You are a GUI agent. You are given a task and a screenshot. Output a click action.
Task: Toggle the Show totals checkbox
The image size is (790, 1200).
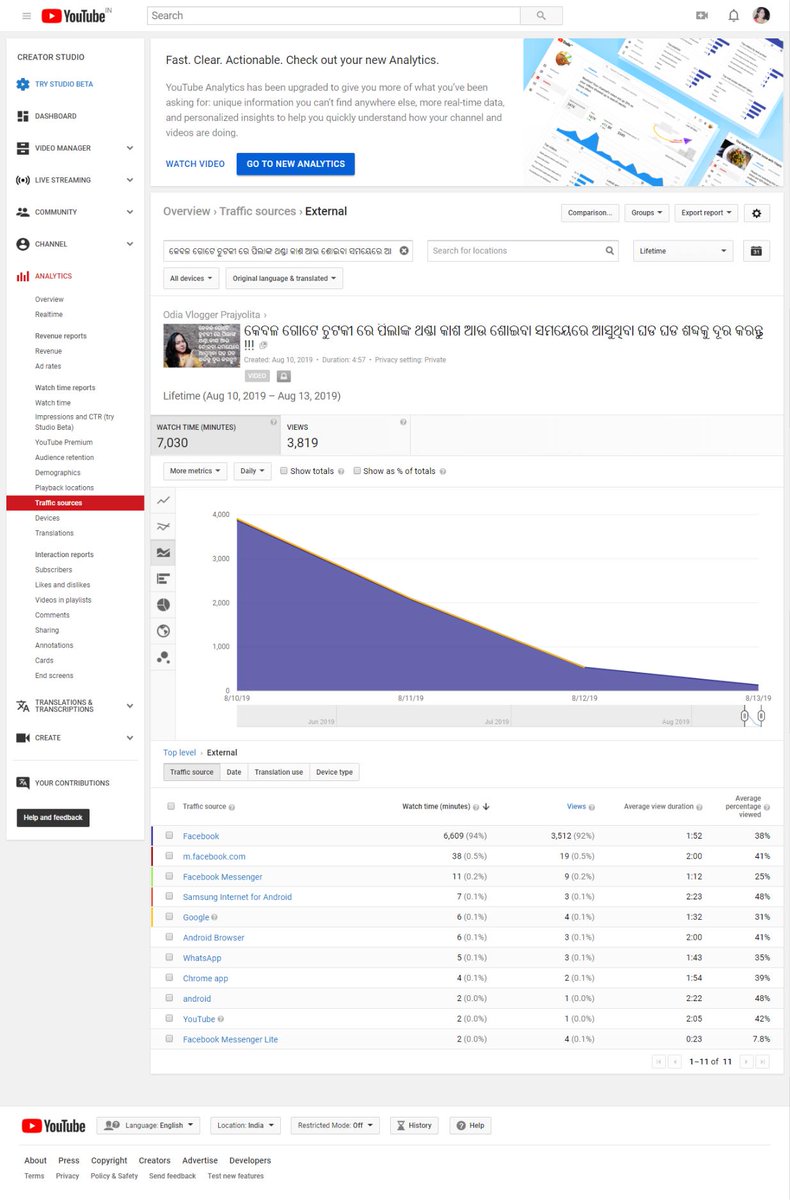tap(284, 471)
